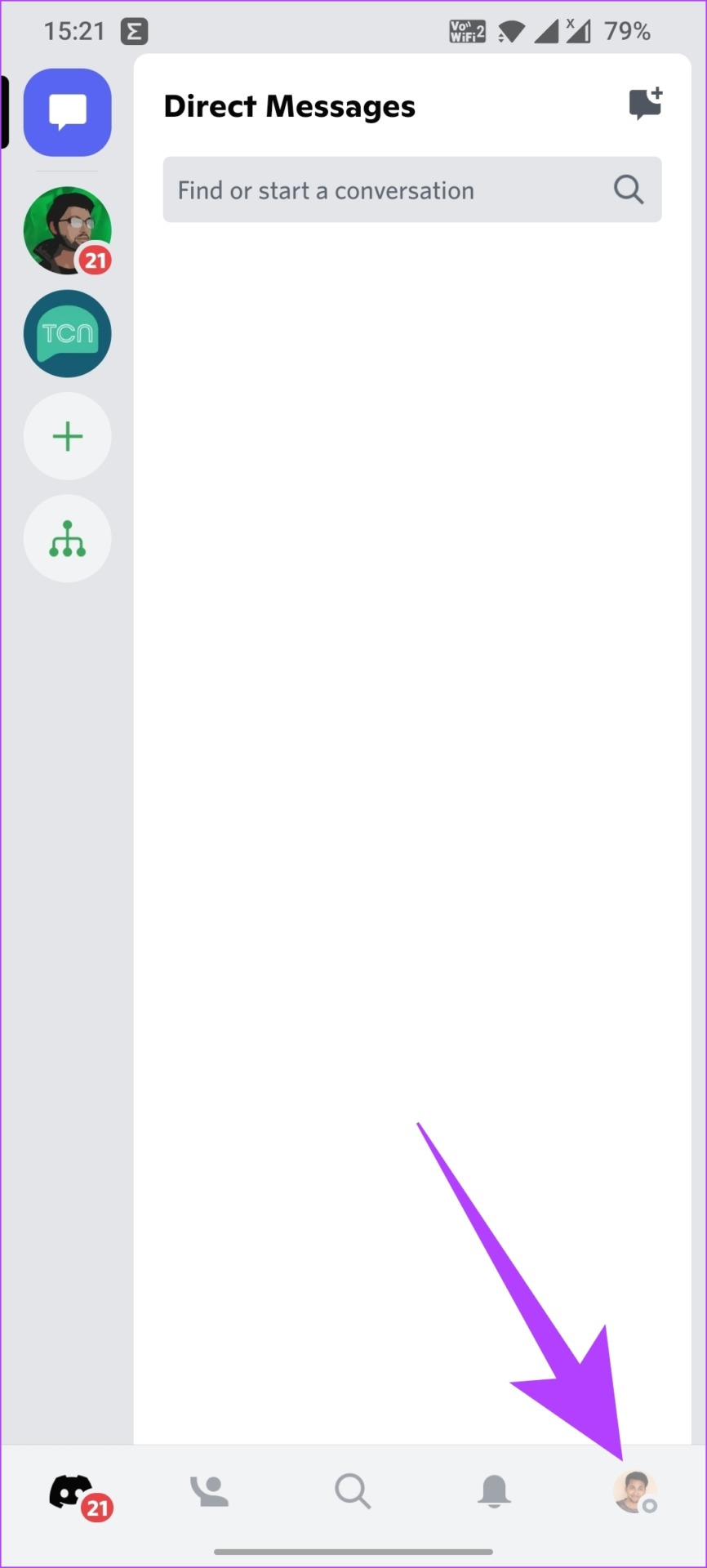The image size is (707, 1568).
Task: Tap the red 21 badge on the home tab
Action: point(97,1508)
